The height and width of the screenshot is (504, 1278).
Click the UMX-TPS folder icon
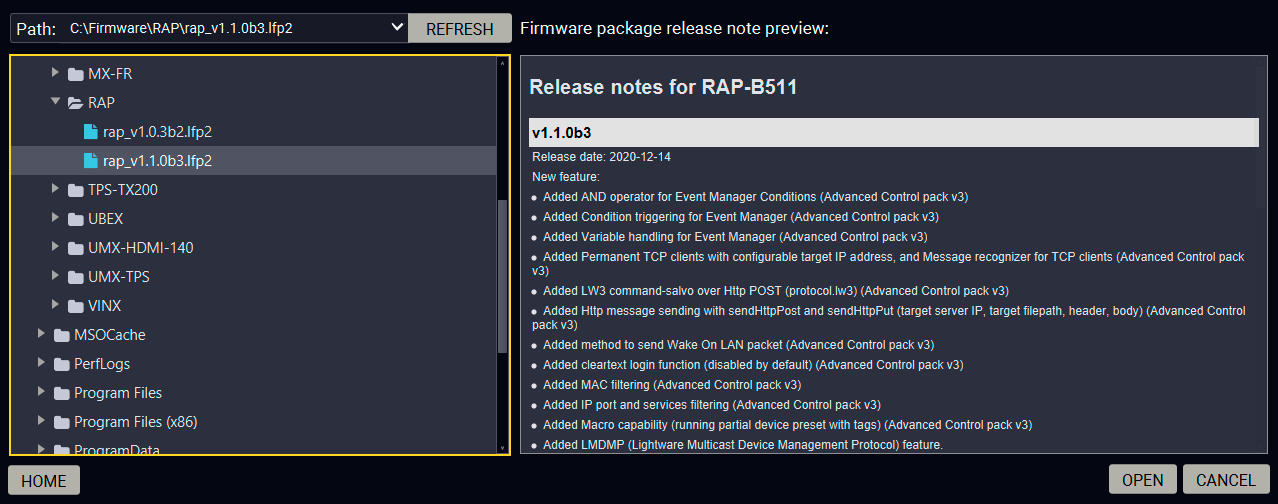75,277
